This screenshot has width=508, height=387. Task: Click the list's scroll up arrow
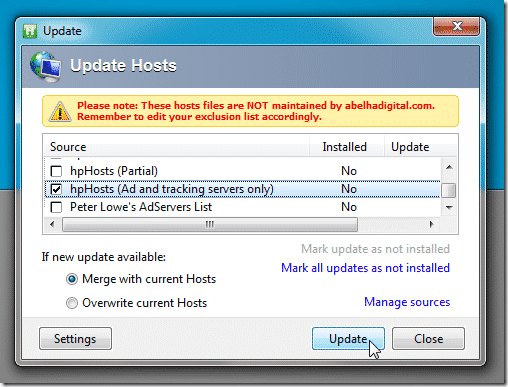(449, 167)
